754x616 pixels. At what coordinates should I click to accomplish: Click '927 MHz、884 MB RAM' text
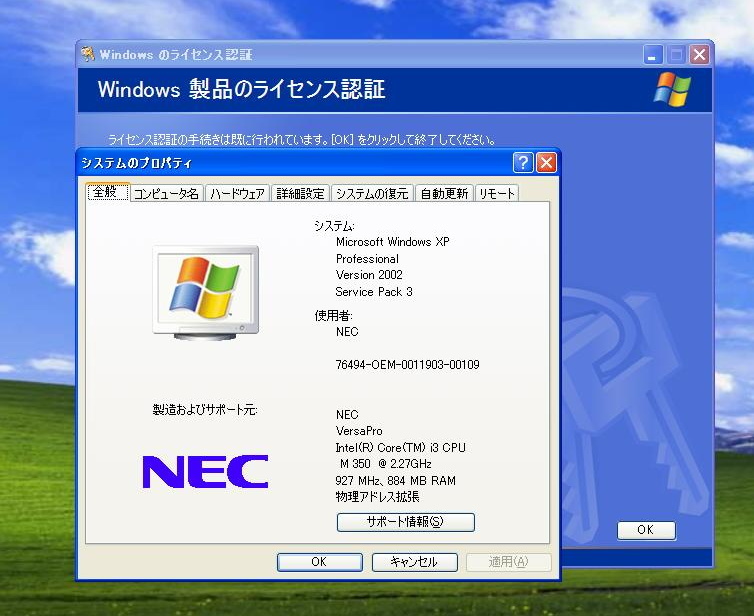coord(395,481)
